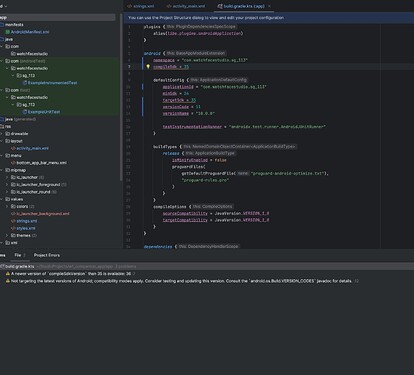Click the build.gradle.kts file icon in the Problems list
The width and height of the screenshot is (414, 375).
click(3, 266)
